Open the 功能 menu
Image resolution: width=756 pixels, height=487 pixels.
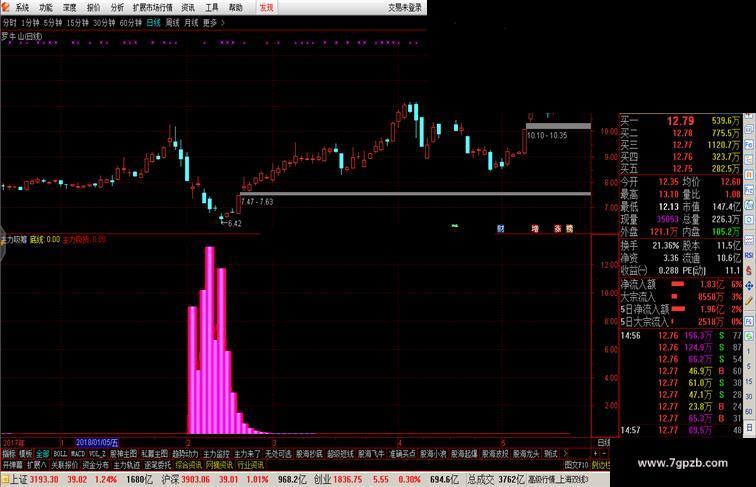pyautogui.click(x=46, y=8)
